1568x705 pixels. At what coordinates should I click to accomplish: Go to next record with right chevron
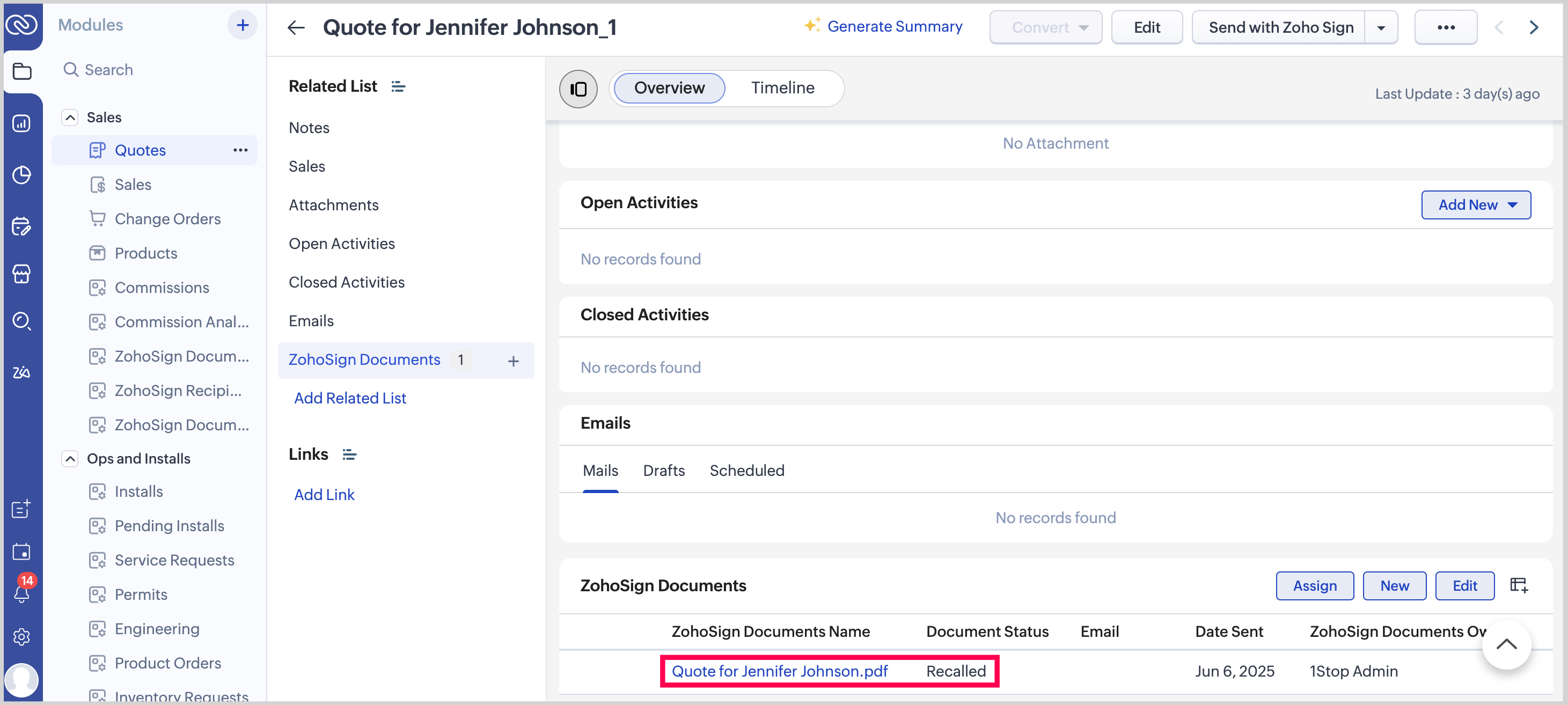click(x=1534, y=27)
